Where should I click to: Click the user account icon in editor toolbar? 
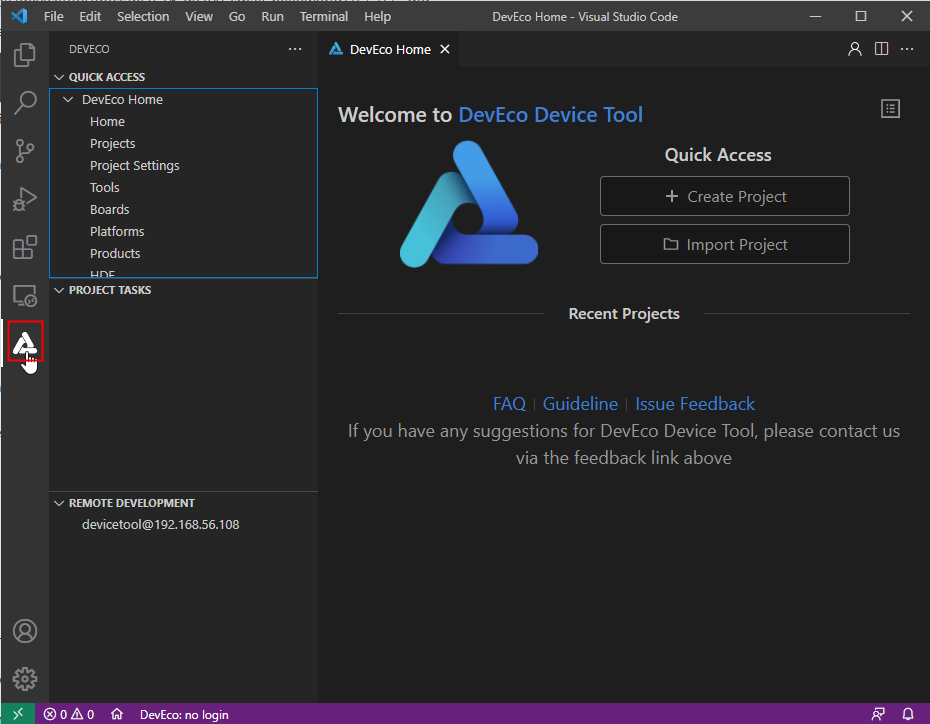pos(855,49)
